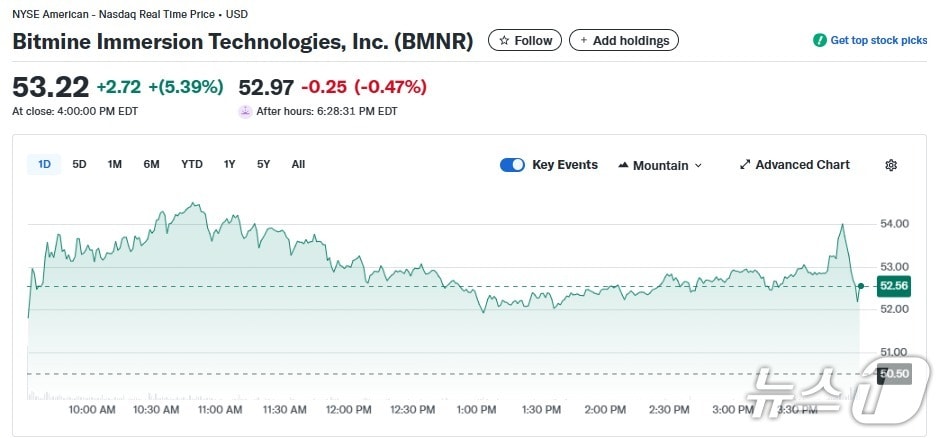Show the 5Y range chart
The height and width of the screenshot is (438, 944).
[x=263, y=164]
